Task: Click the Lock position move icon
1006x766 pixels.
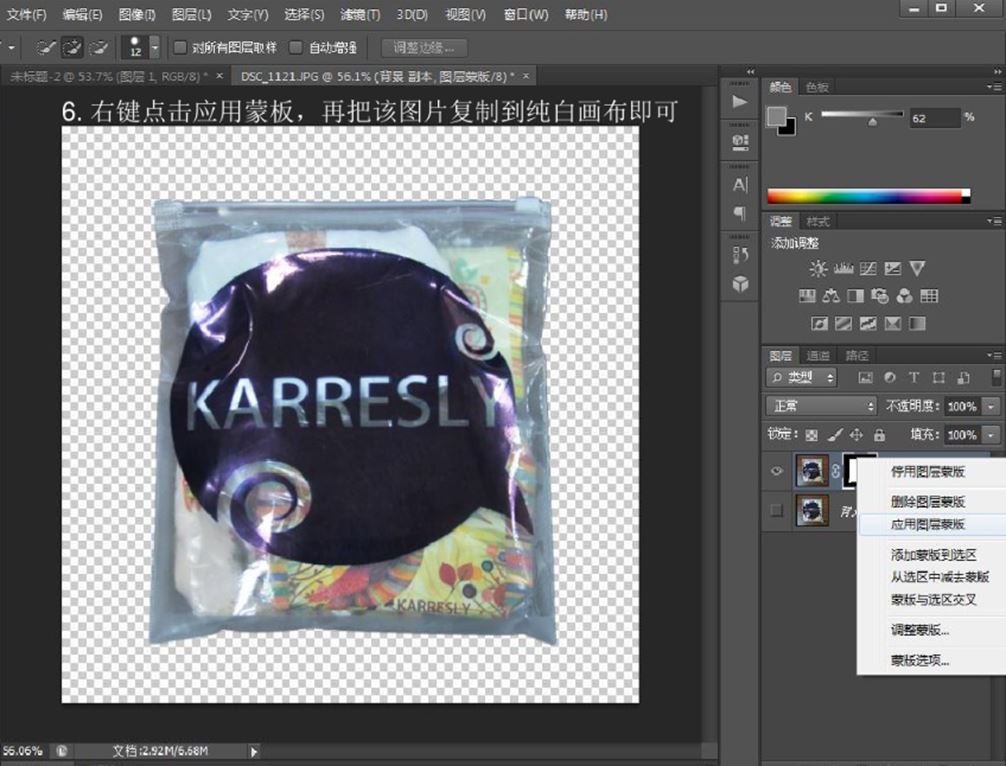Action: coord(856,435)
